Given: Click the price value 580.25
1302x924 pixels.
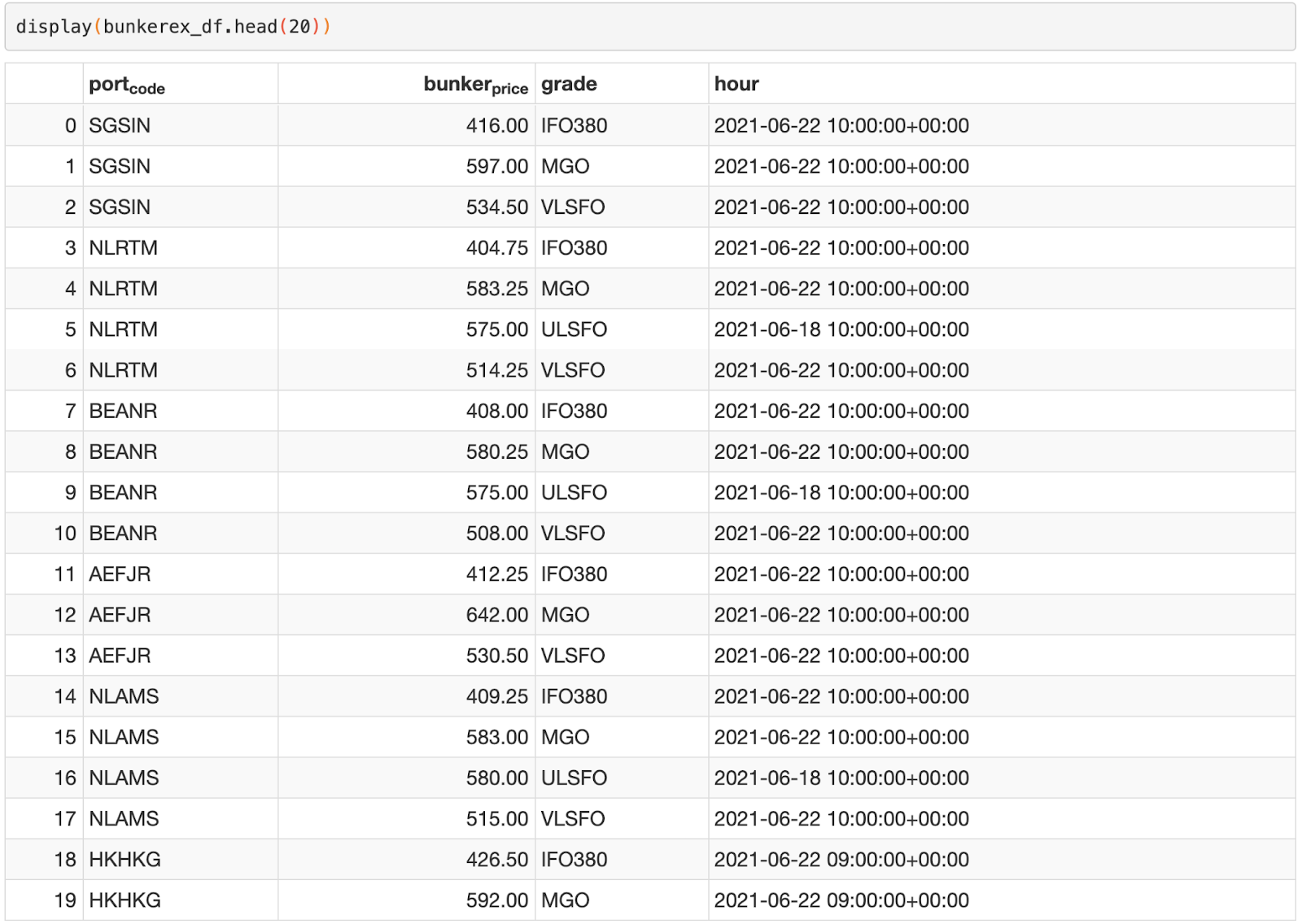Looking at the screenshot, I should point(497,451).
